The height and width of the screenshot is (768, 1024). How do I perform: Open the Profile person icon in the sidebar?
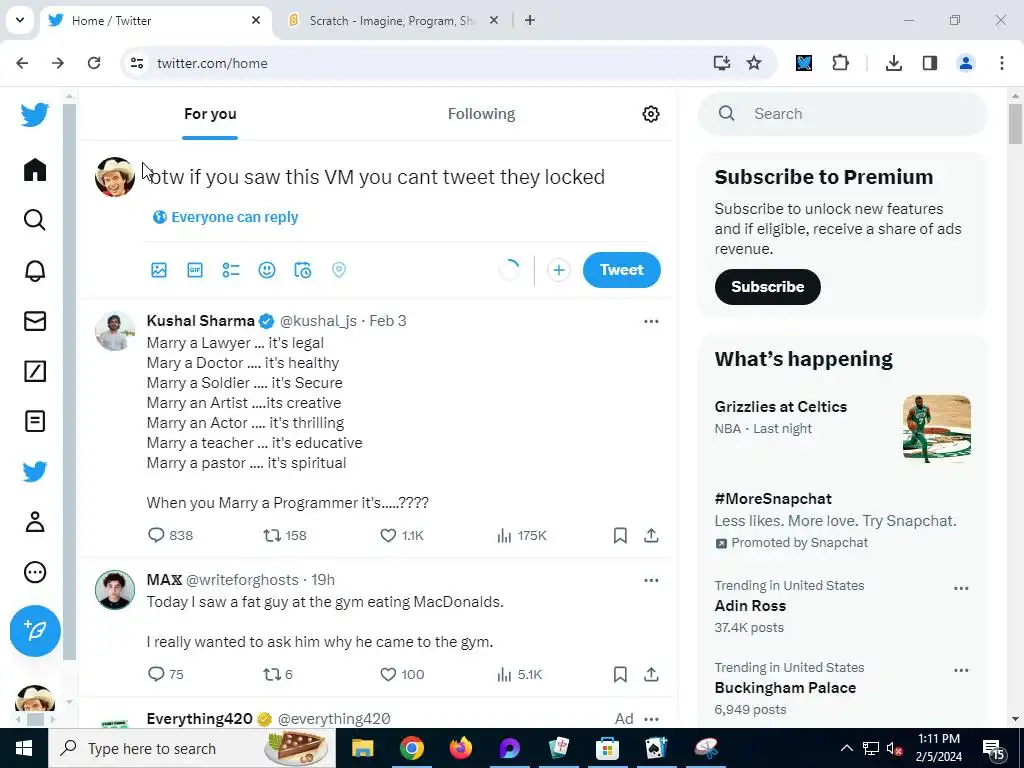tap(35, 522)
